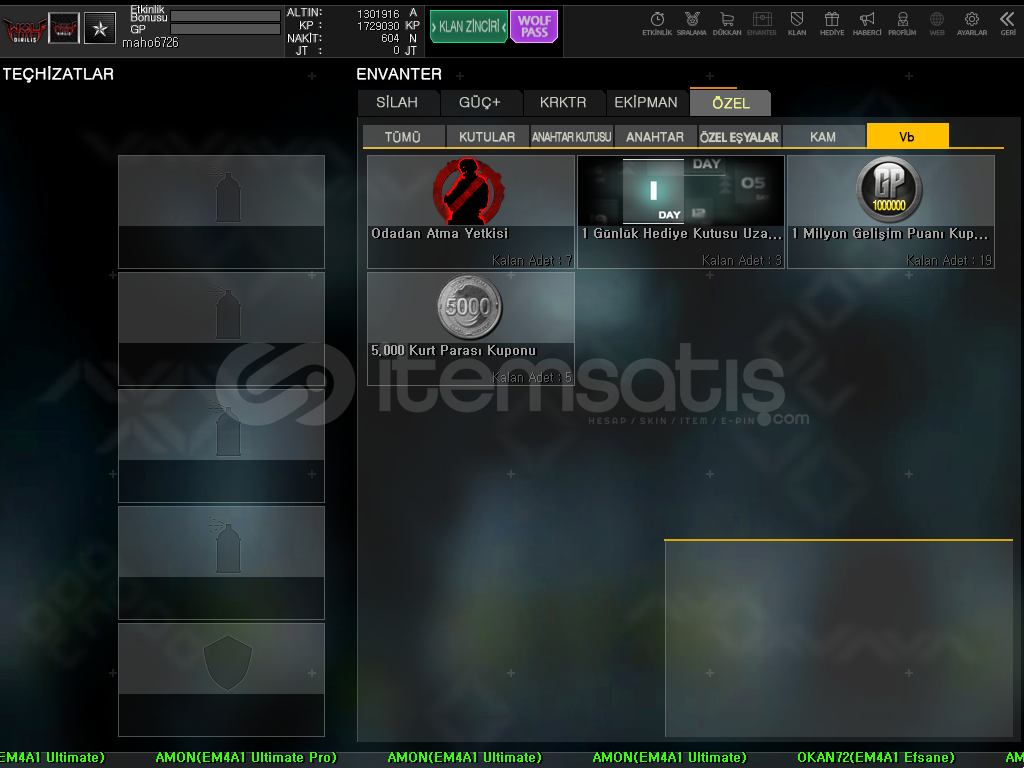Open Ayarlar settings gear icon

[x=971, y=23]
